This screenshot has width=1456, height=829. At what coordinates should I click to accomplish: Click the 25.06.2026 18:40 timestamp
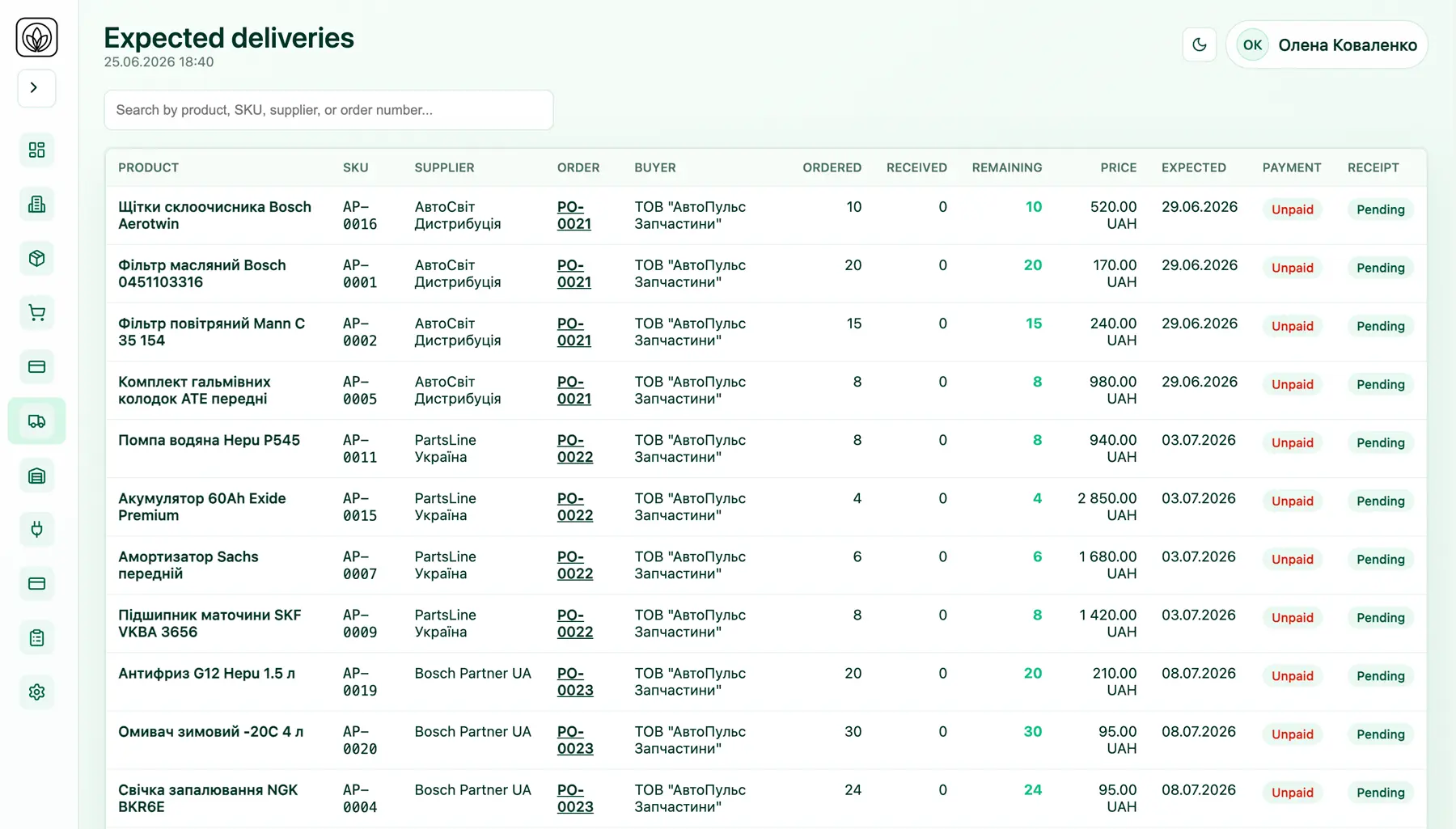(x=159, y=62)
